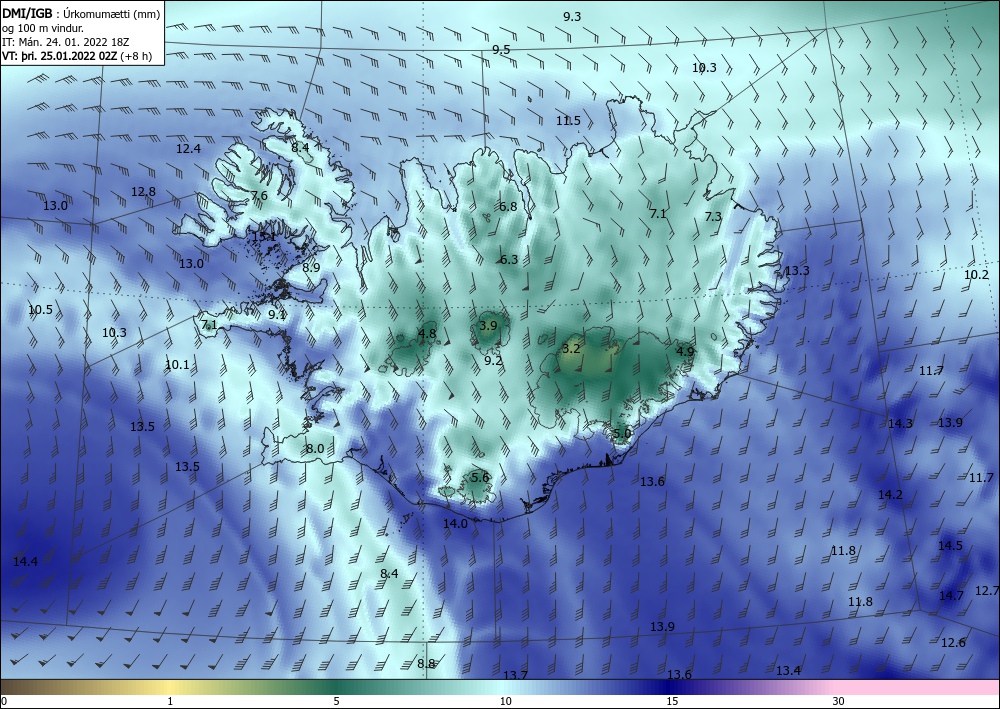
Task: Click the 15 label on the color scale
Action: tap(672, 701)
